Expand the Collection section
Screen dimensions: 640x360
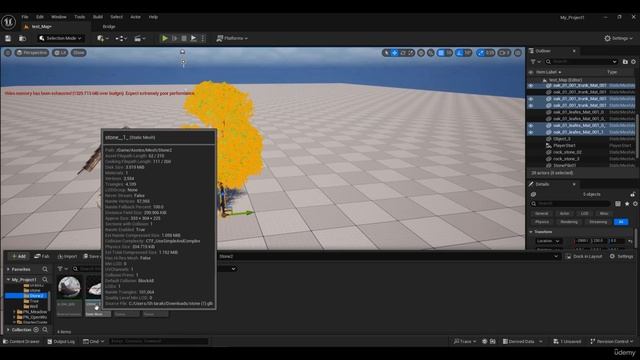[8, 330]
